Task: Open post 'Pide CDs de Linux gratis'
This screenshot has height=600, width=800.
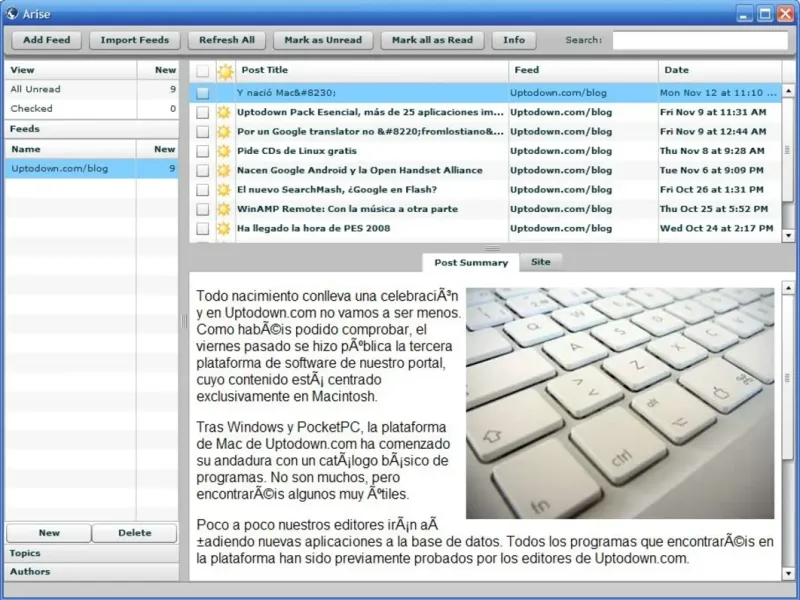Action: point(296,151)
